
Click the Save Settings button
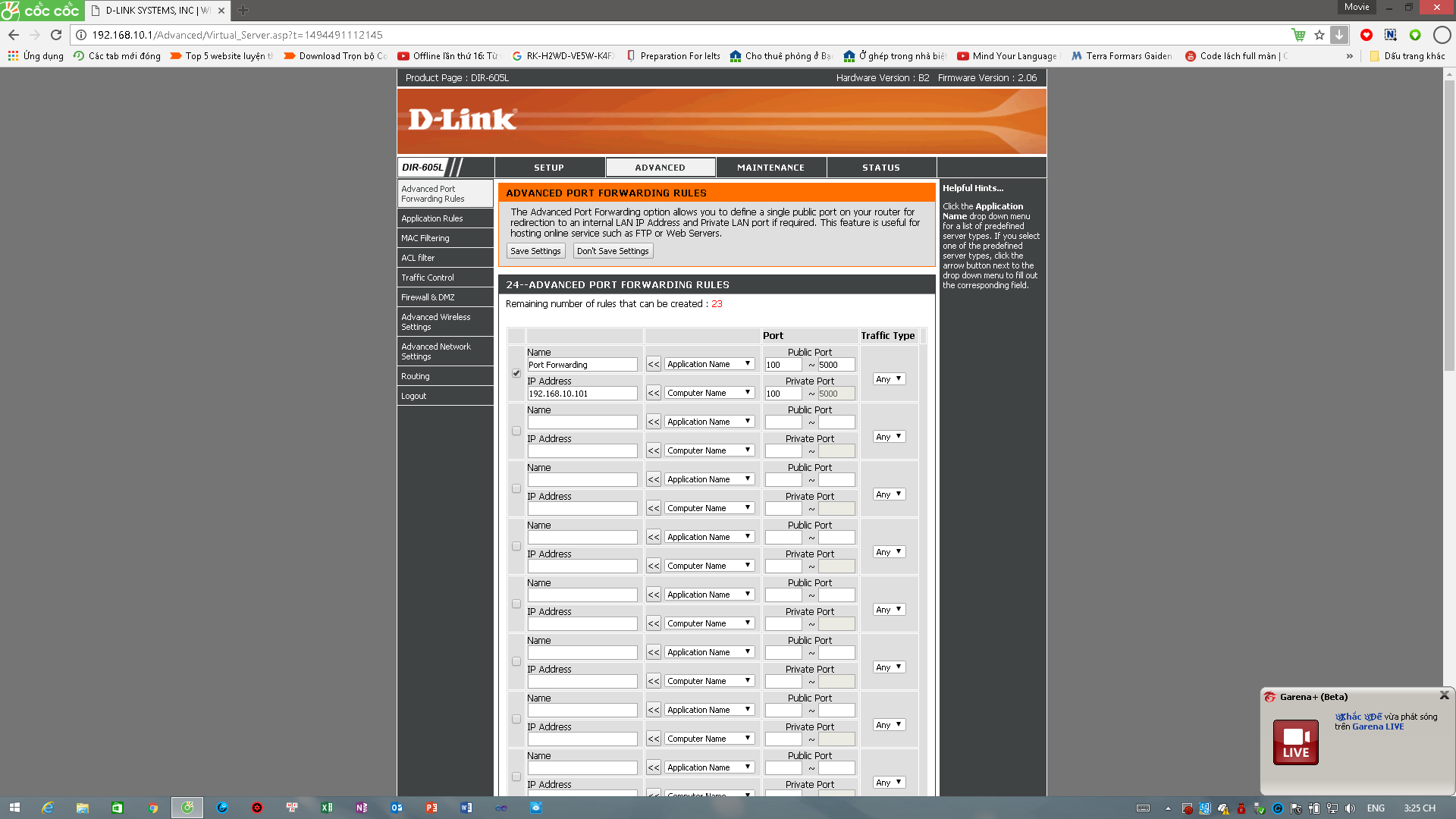pos(535,251)
